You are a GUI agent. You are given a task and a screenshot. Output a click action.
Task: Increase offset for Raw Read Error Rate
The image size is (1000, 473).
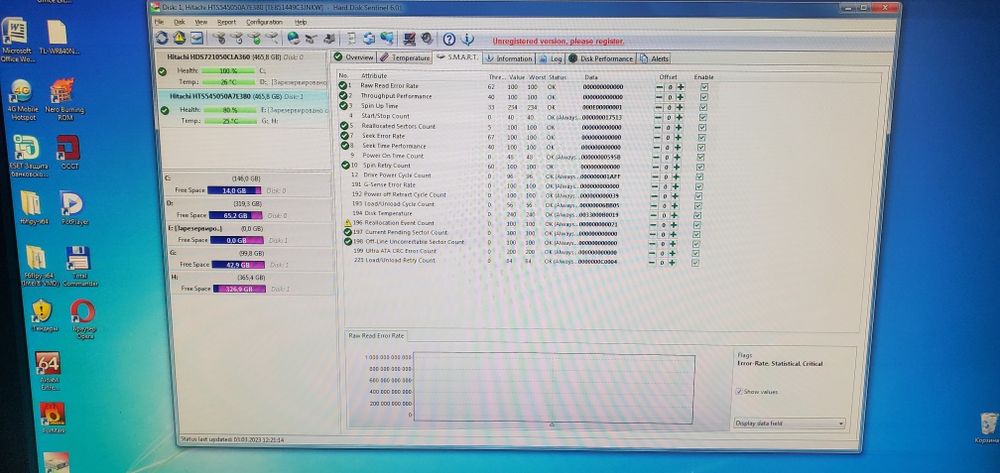coord(680,87)
